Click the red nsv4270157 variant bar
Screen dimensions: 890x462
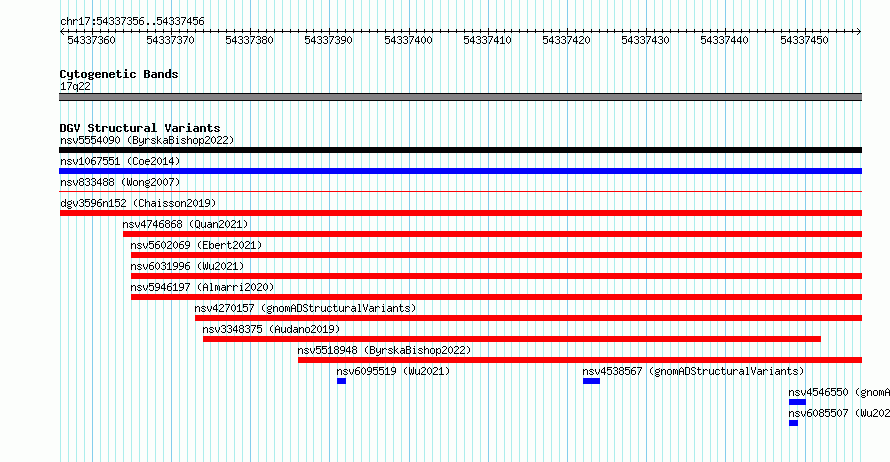(x=528, y=318)
